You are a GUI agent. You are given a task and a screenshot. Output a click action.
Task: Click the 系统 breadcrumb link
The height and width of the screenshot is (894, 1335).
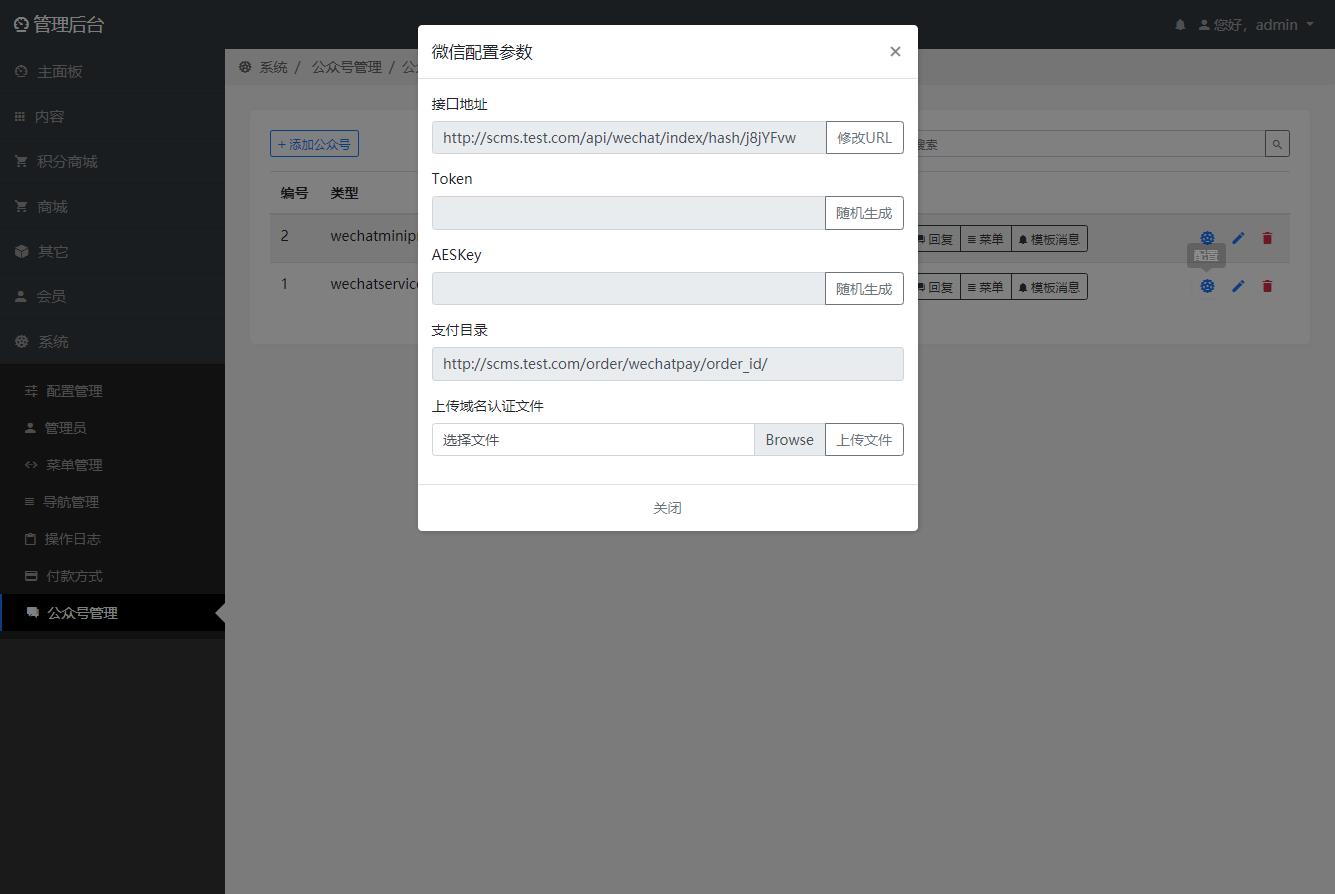click(273, 67)
